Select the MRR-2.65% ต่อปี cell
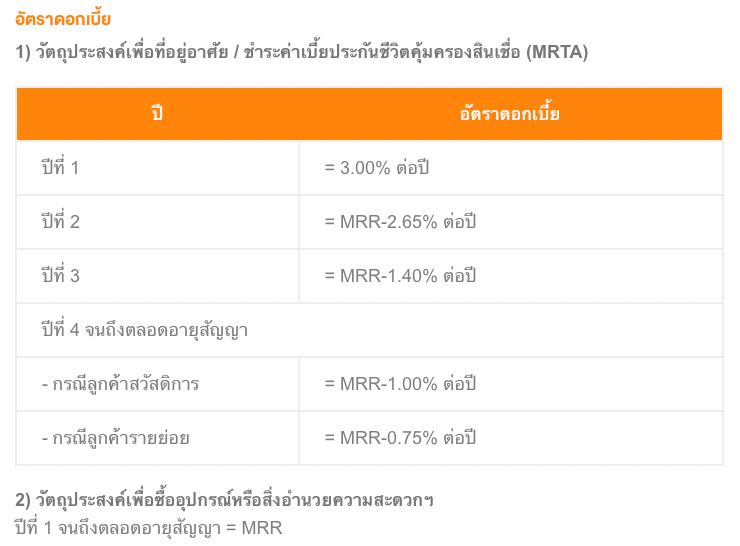The height and width of the screenshot is (546, 740). tap(400, 221)
